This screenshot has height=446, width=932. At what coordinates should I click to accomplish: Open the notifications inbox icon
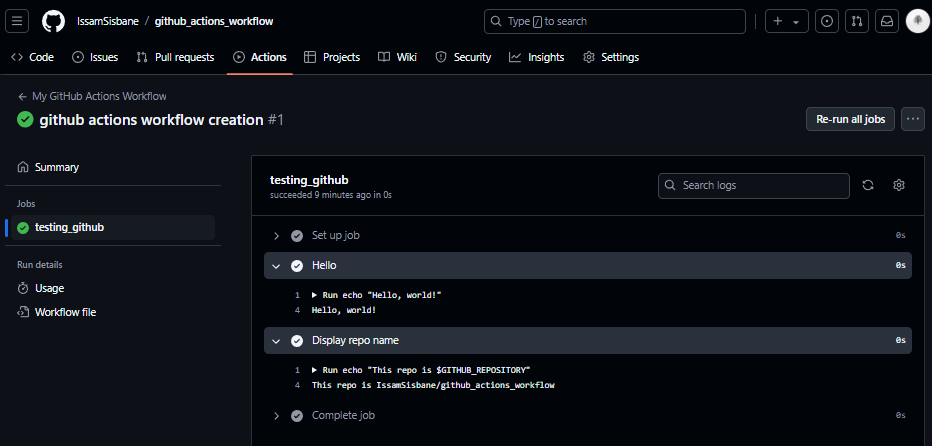point(887,21)
